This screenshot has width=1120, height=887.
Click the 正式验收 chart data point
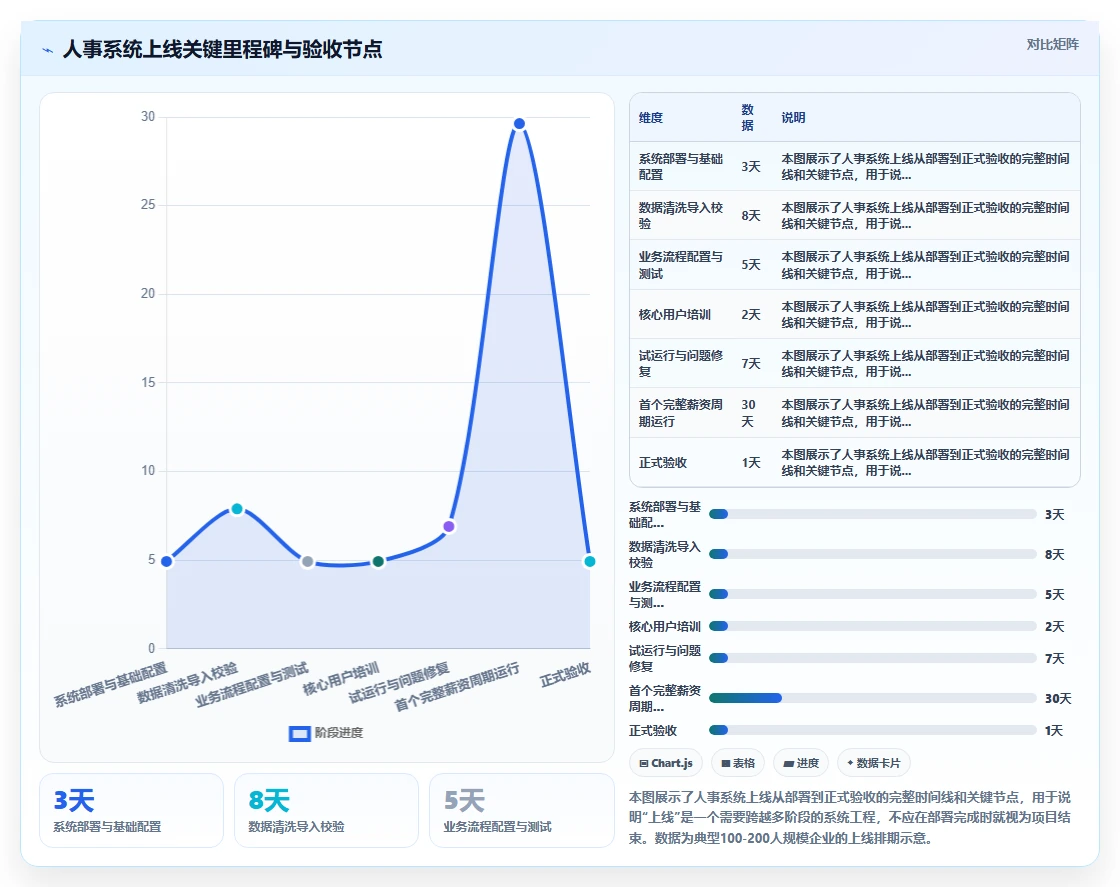[589, 561]
